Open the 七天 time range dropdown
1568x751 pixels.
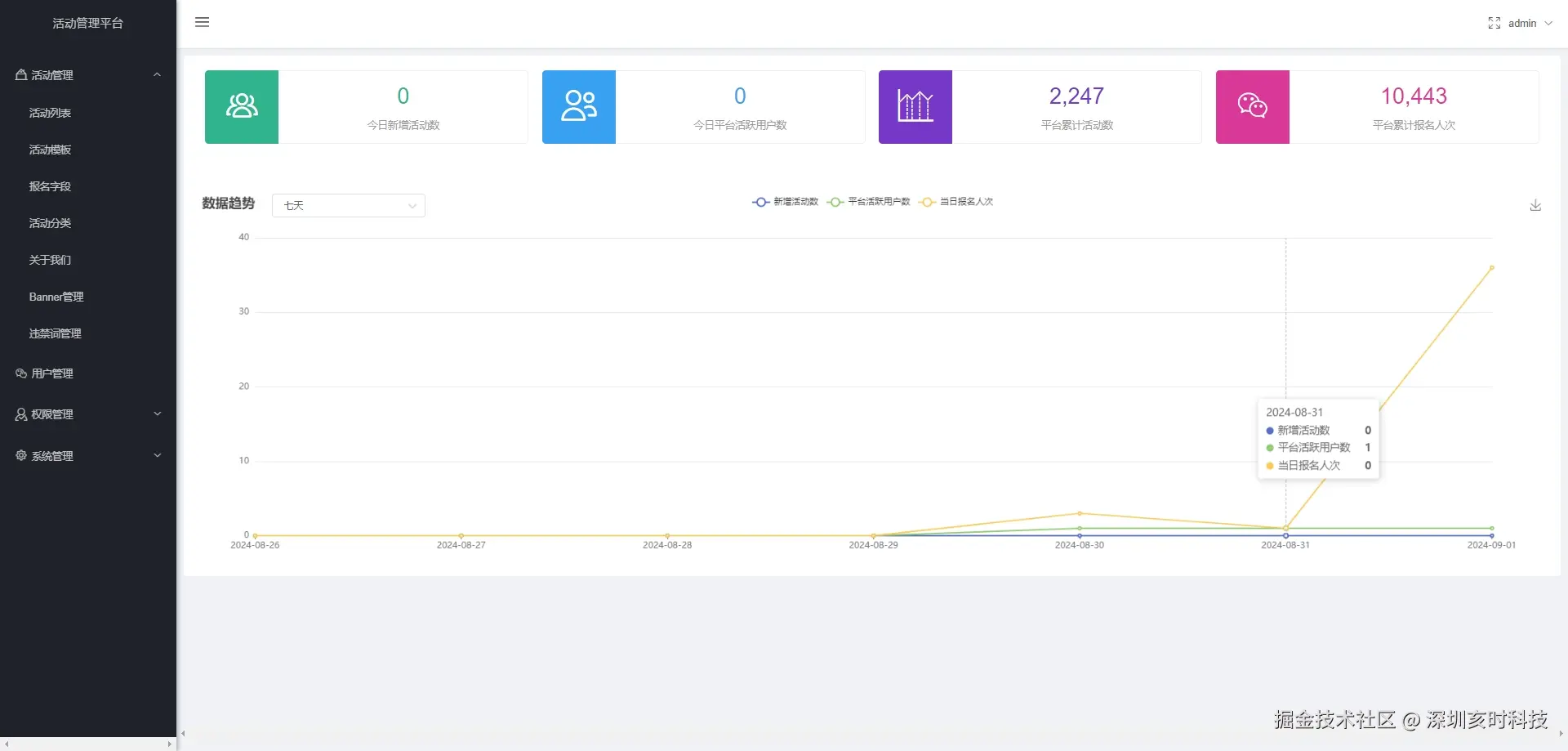point(349,205)
